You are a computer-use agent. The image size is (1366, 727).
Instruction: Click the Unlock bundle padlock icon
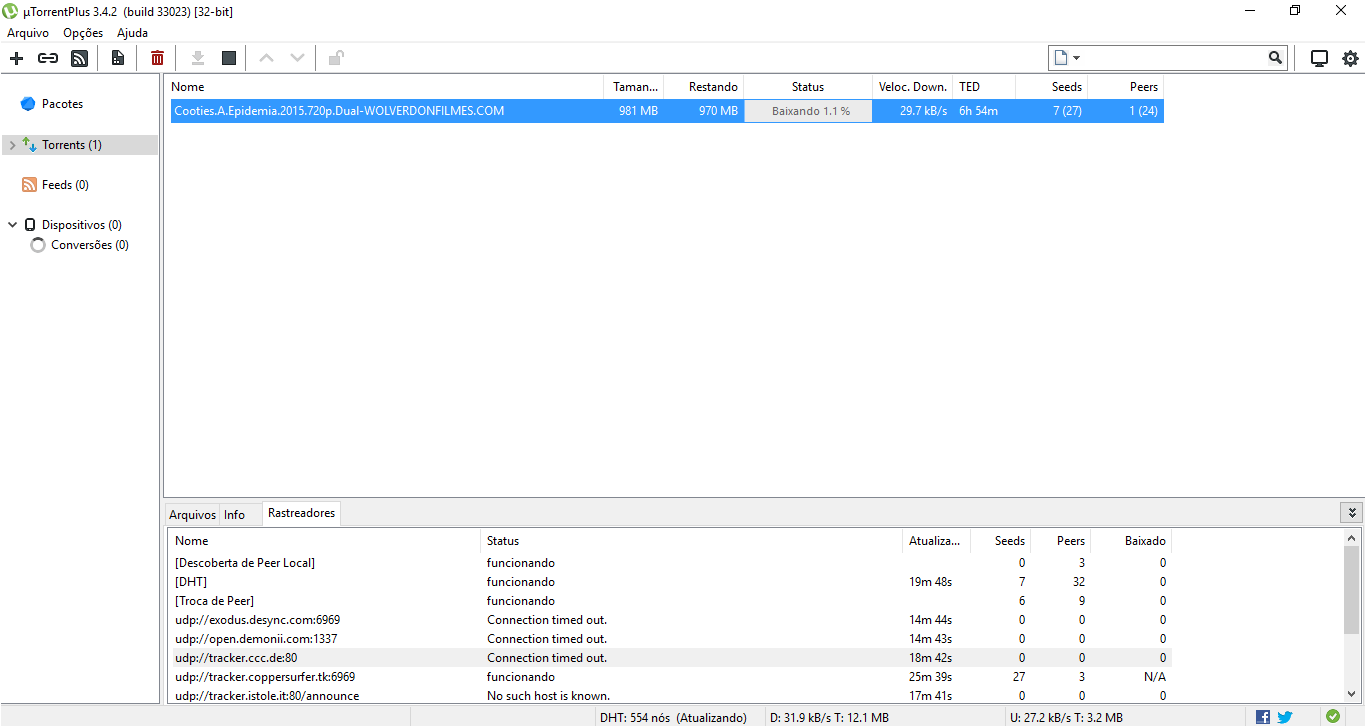coord(337,58)
